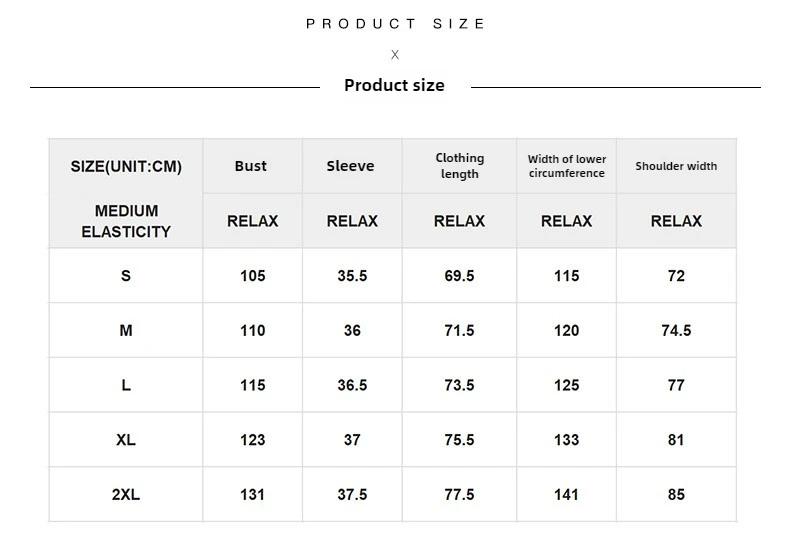This screenshot has width=790, height=549.
Task: Click the PRODUCT SIZE title text
Action: tap(395, 24)
